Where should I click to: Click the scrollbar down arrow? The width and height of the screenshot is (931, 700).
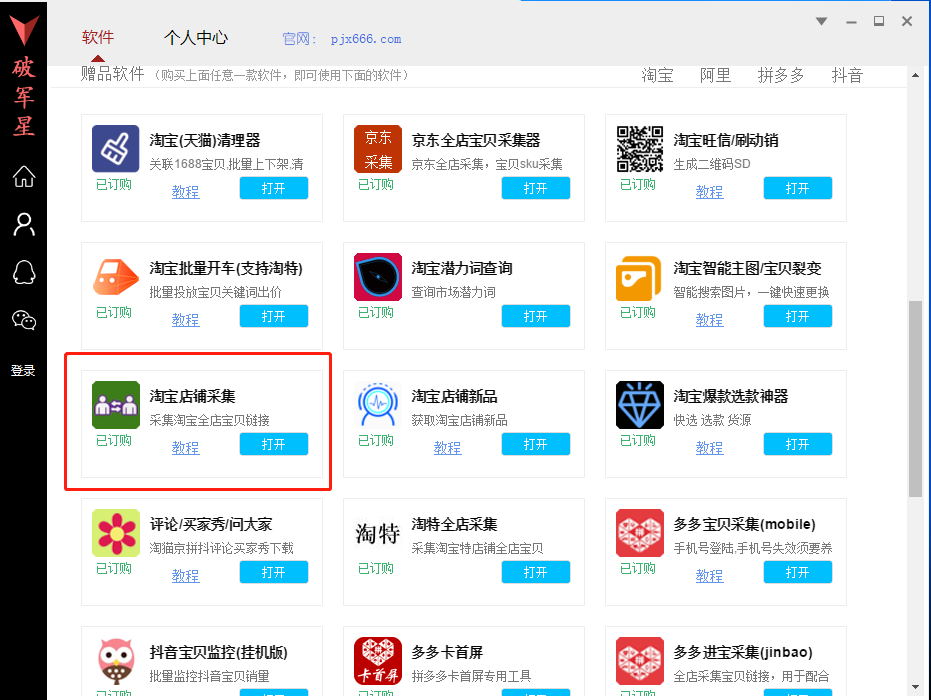click(x=915, y=688)
